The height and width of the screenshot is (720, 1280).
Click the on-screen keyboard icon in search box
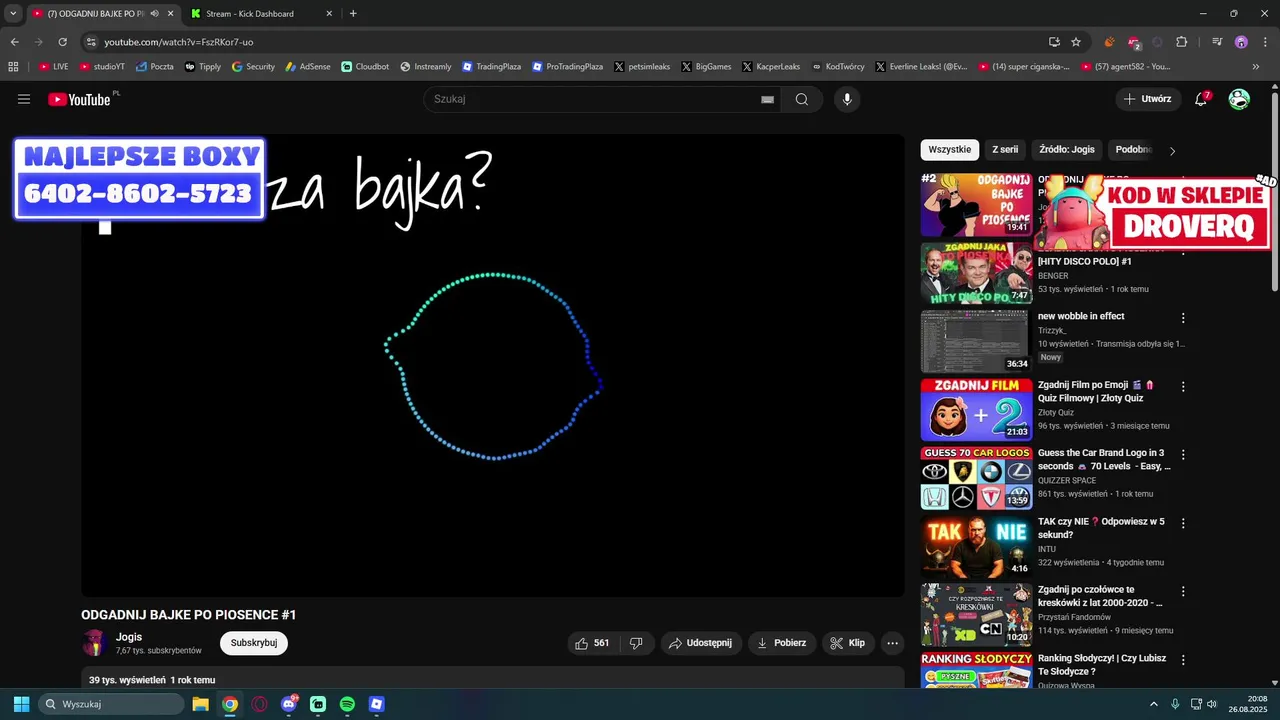[767, 99]
